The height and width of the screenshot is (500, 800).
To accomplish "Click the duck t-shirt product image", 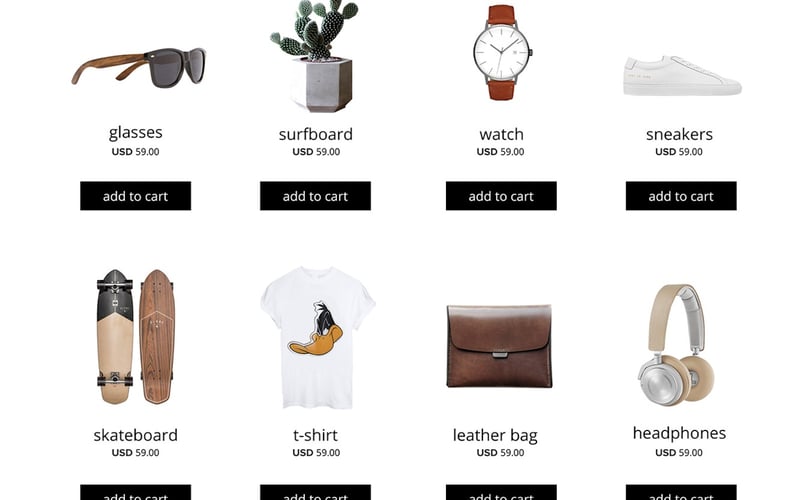I will tap(317, 337).
